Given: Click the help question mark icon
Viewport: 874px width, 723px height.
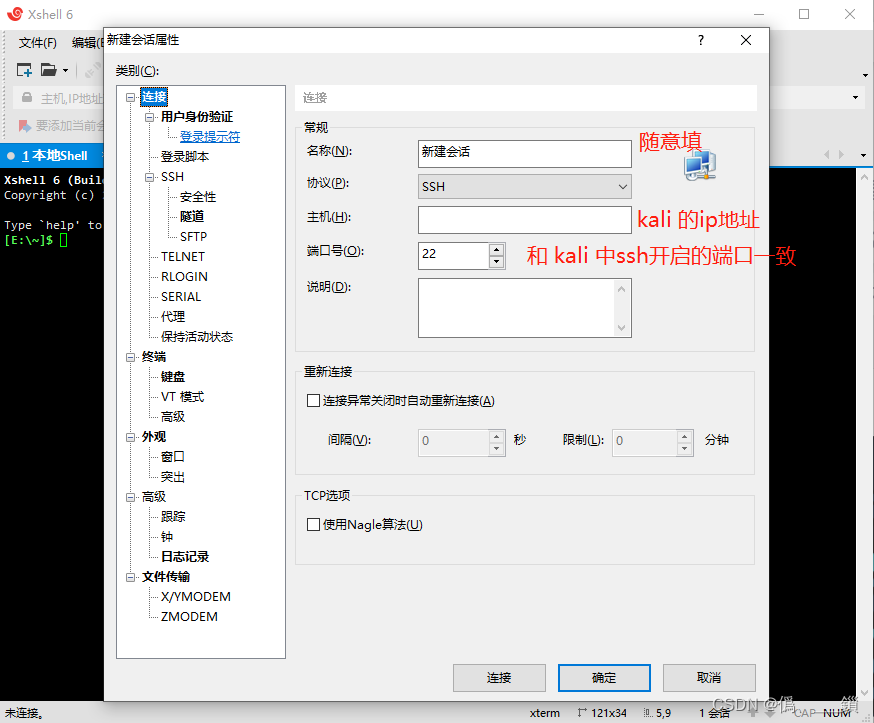Looking at the screenshot, I should tap(700, 39).
